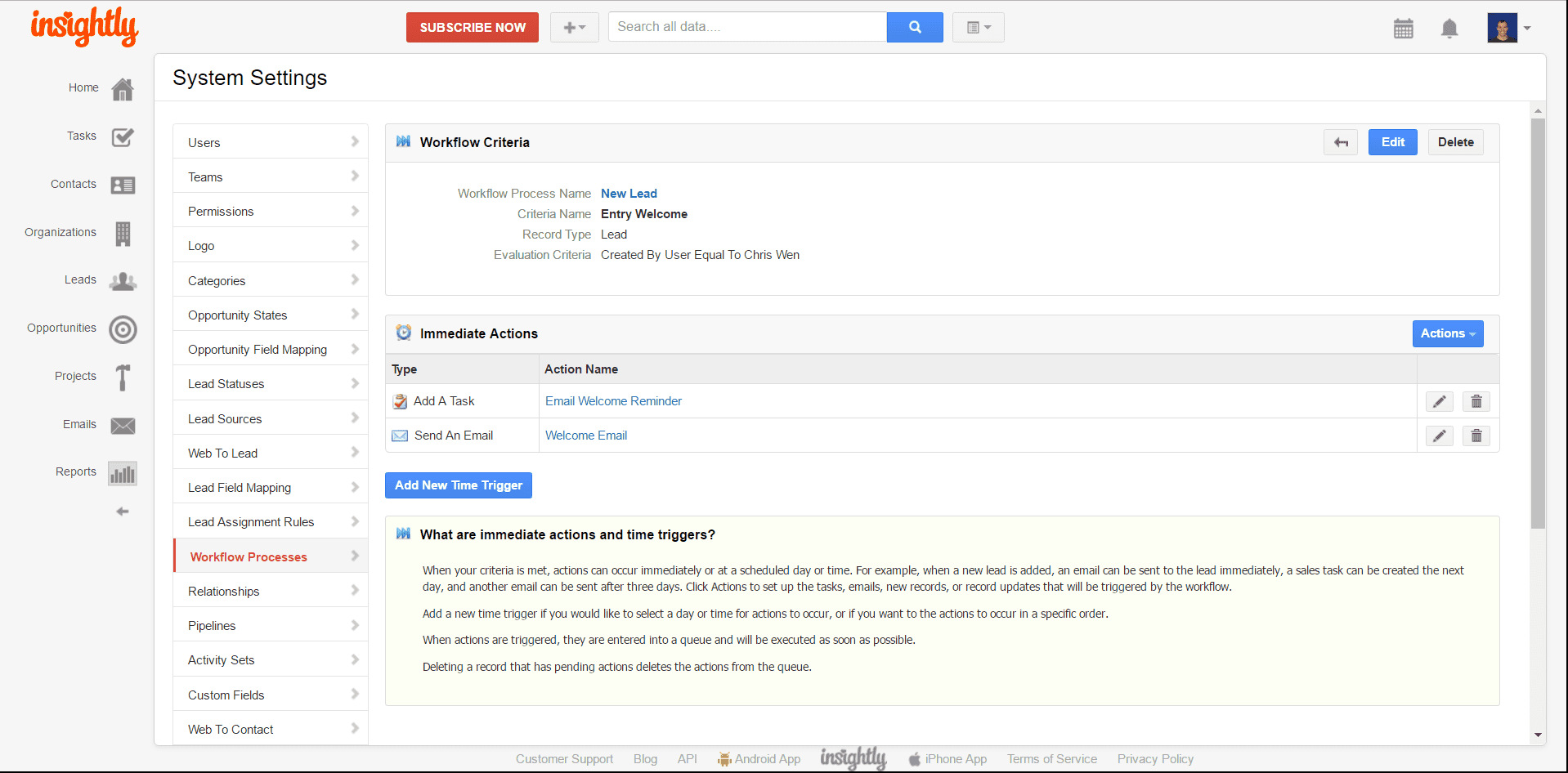Open Lead Sources settings

click(271, 418)
